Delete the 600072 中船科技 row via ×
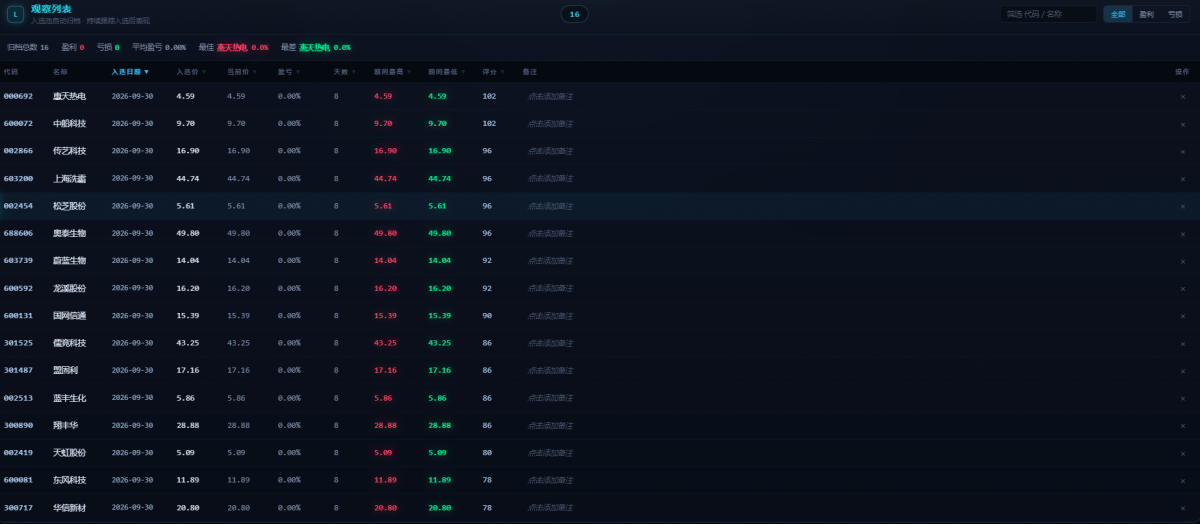 (1183, 123)
